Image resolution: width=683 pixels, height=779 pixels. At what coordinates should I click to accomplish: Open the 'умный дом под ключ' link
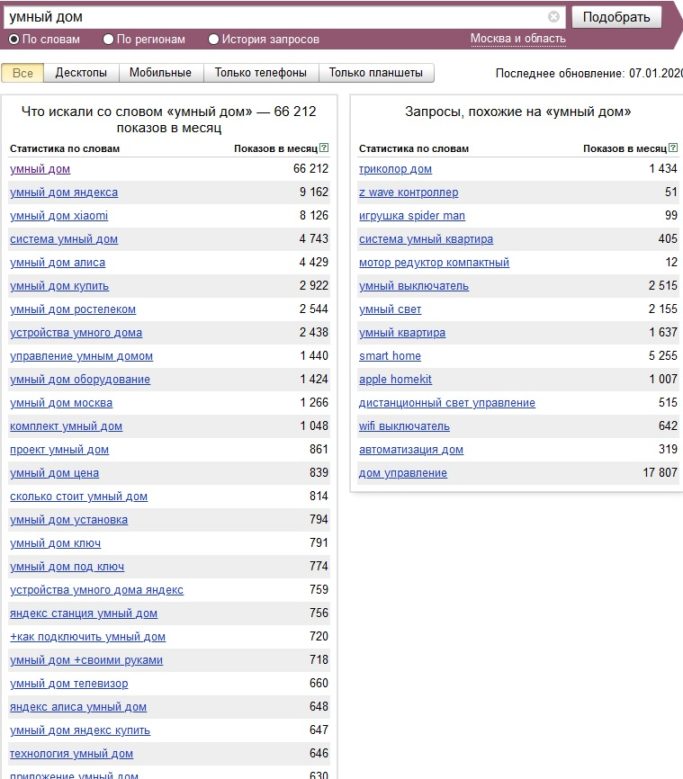coord(67,566)
